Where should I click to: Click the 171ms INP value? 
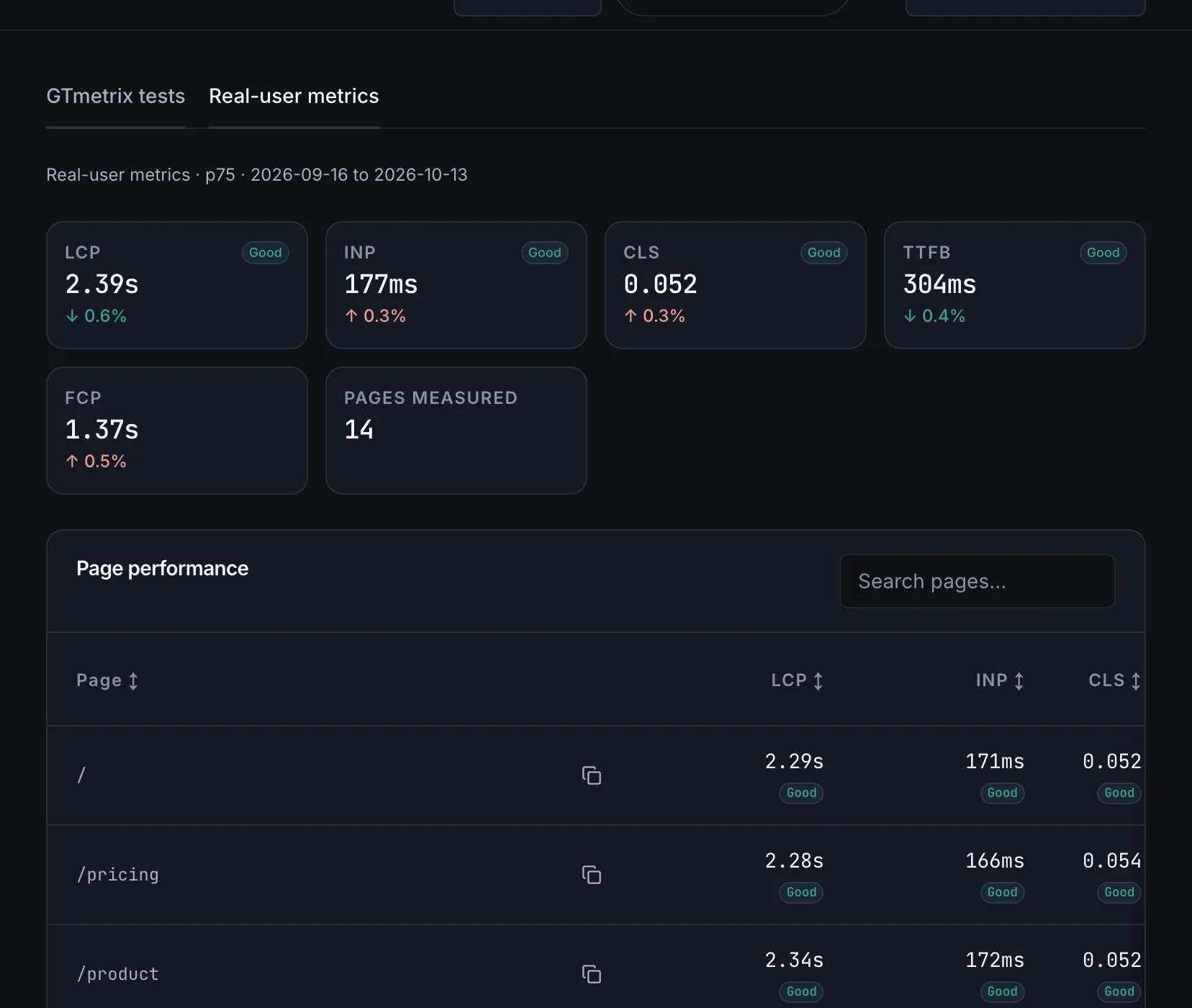point(995,761)
